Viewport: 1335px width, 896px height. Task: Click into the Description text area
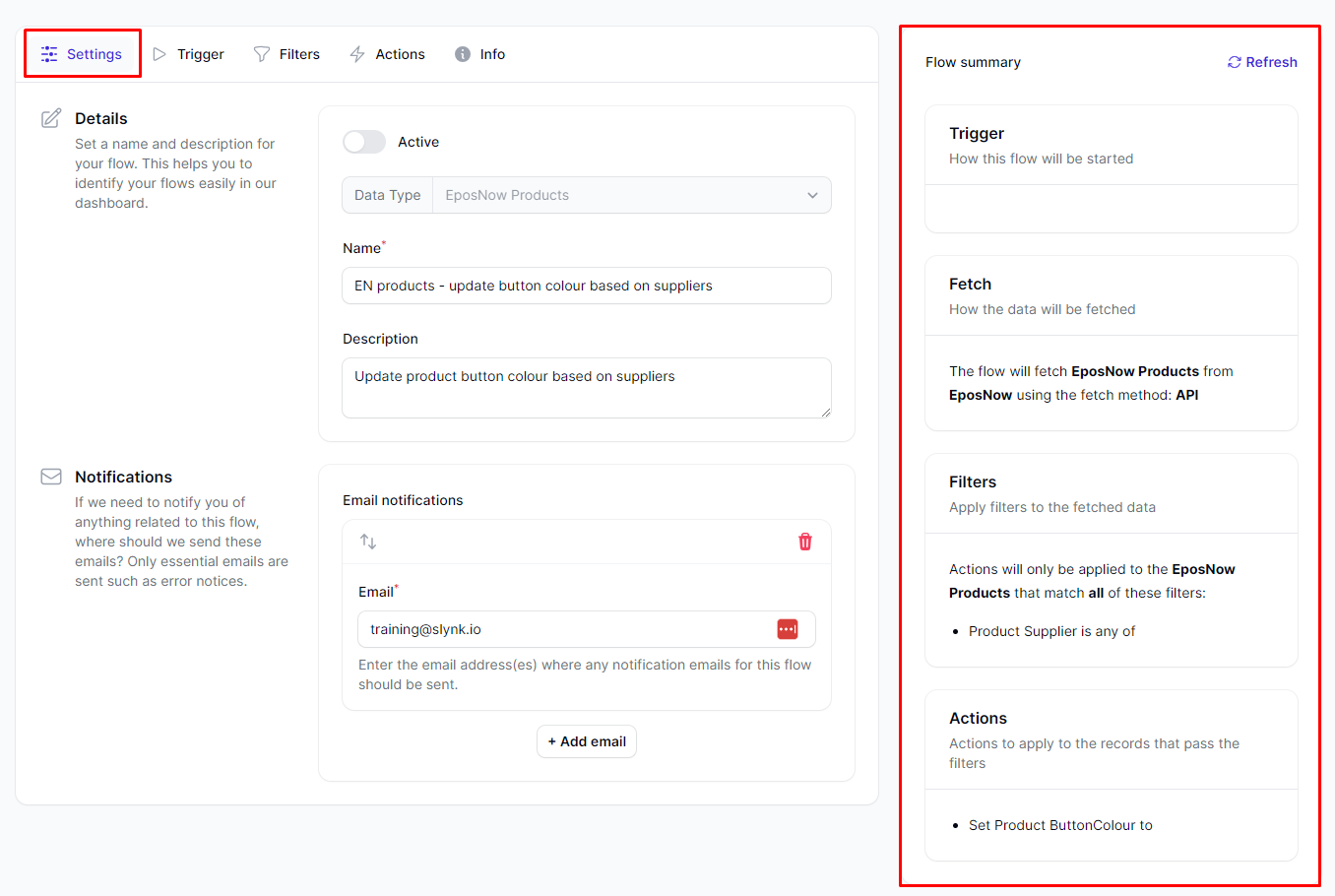pyautogui.click(x=586, y=388)
